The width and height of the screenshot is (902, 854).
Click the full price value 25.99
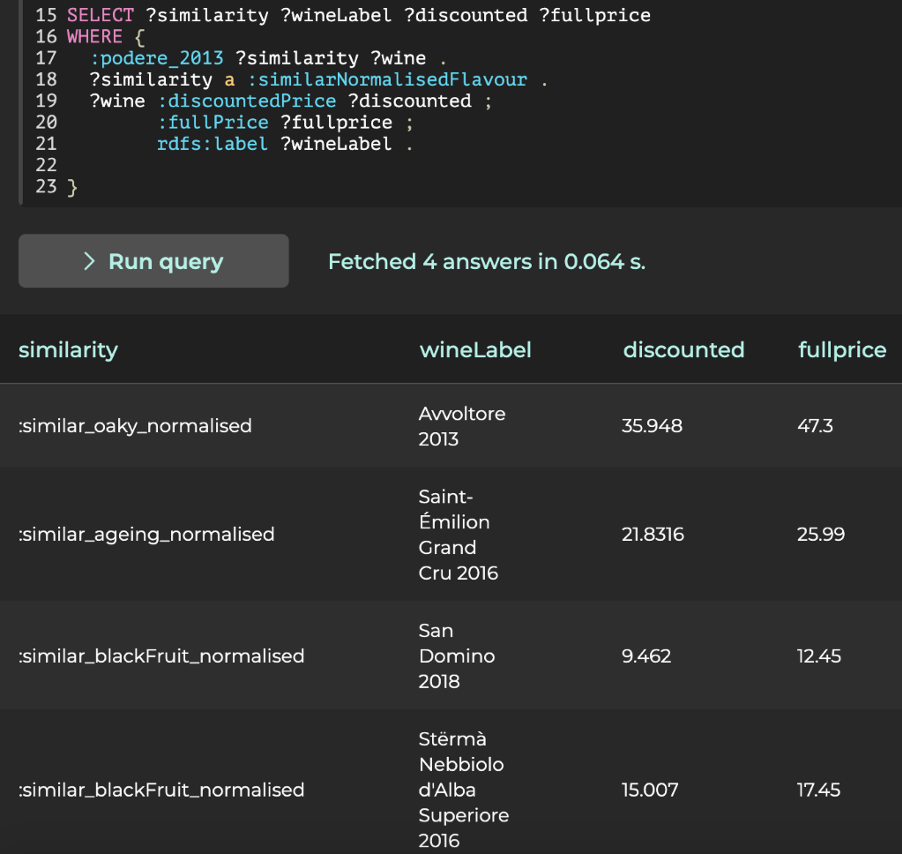tap(820, 534)
